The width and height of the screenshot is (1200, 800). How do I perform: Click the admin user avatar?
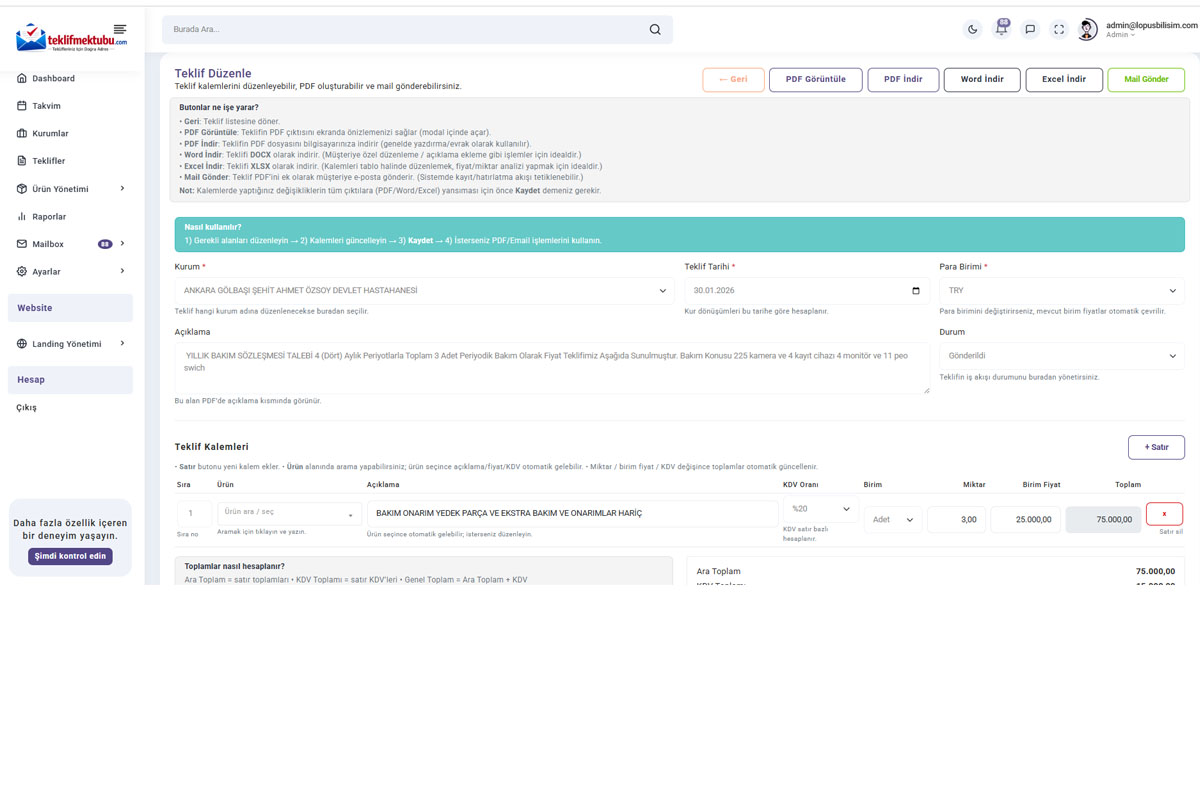click(x=1087, y=30)
